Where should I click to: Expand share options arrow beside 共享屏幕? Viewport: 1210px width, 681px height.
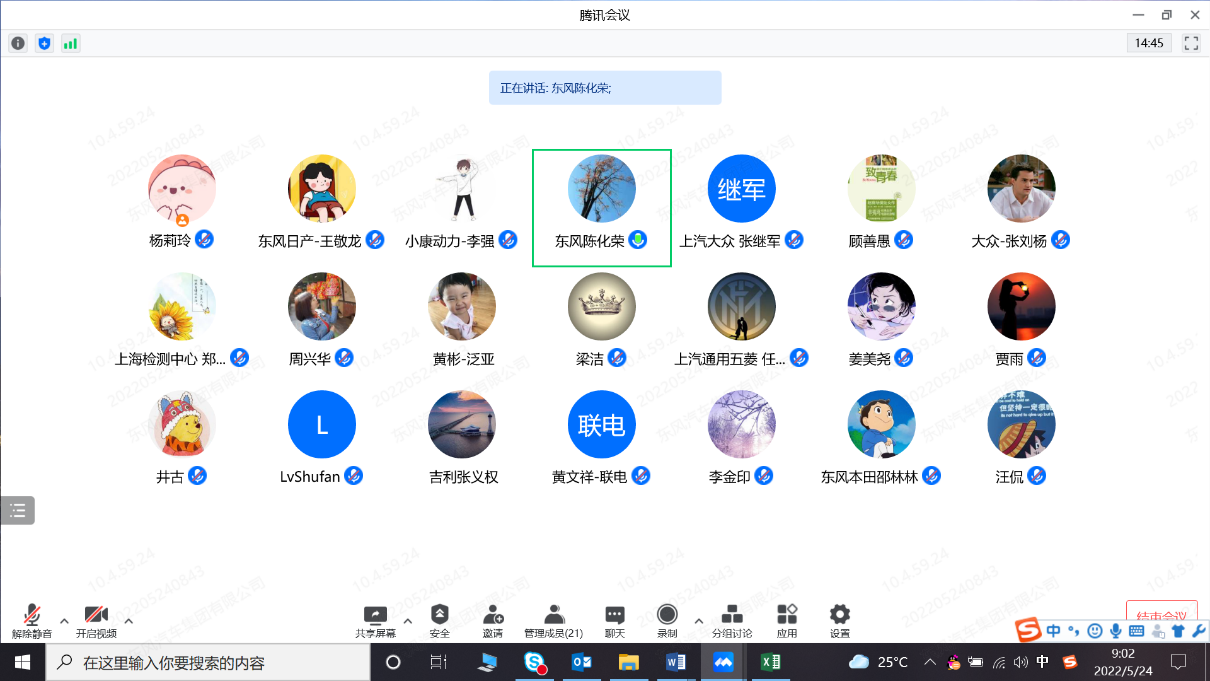pos(407,621)
